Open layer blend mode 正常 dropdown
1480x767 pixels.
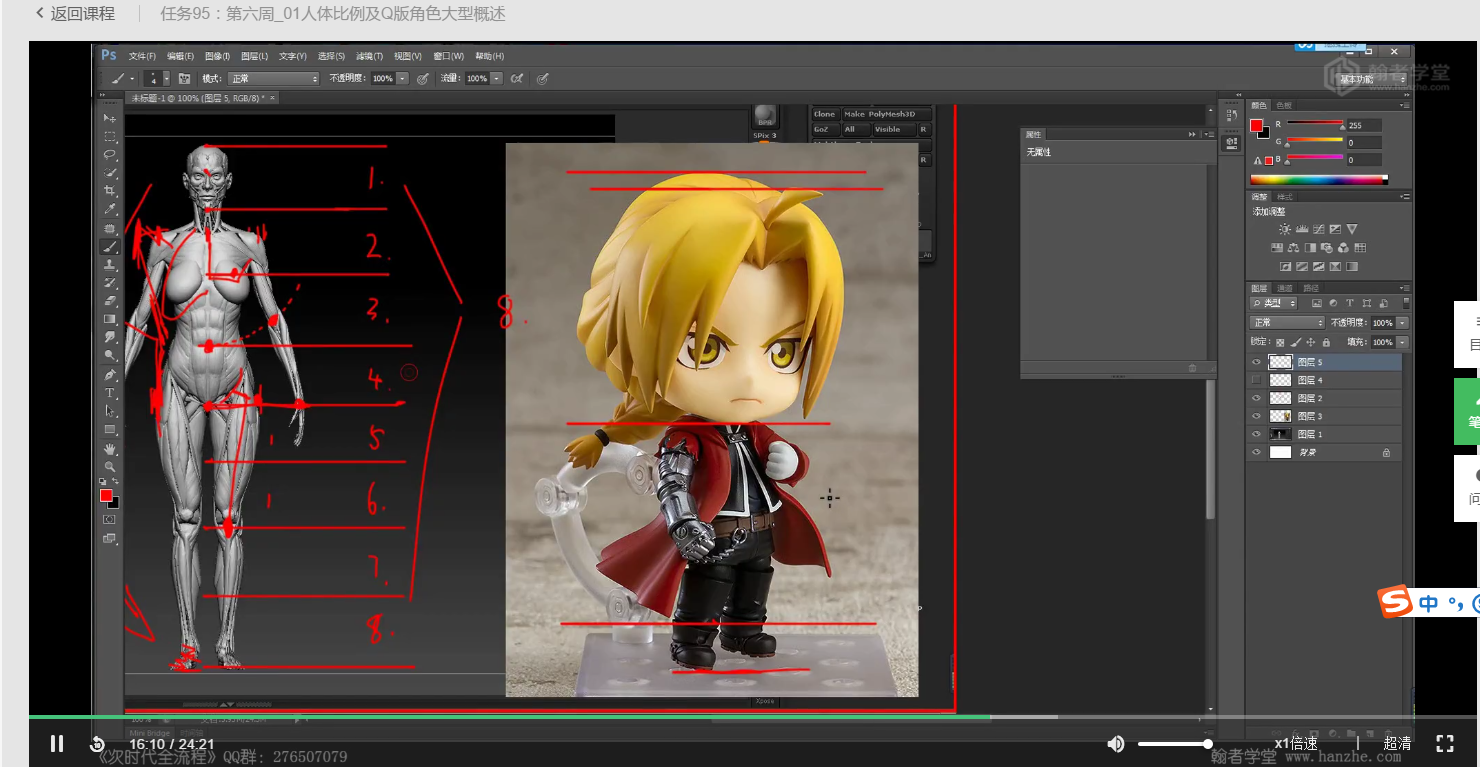point(1288,322)
